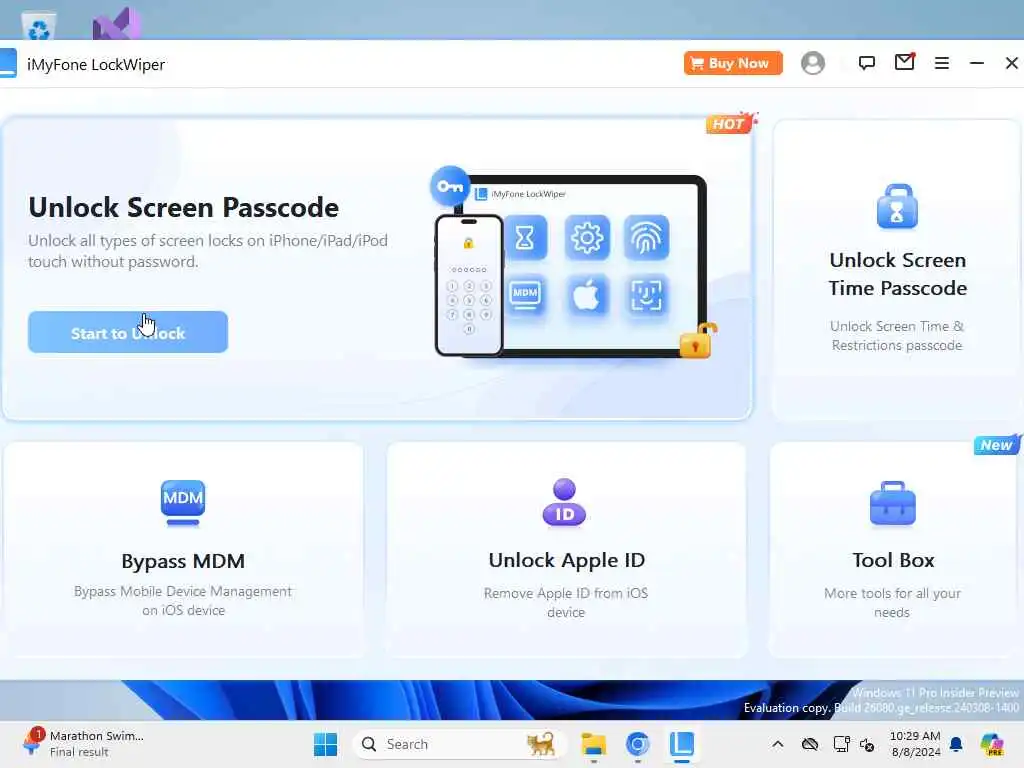Image resolution: width=1024 pixels, height=768 pixels.
Task: Click 'Unlock all types of screen locks' description
Action: pyautogui.click(x=208, y=251)
